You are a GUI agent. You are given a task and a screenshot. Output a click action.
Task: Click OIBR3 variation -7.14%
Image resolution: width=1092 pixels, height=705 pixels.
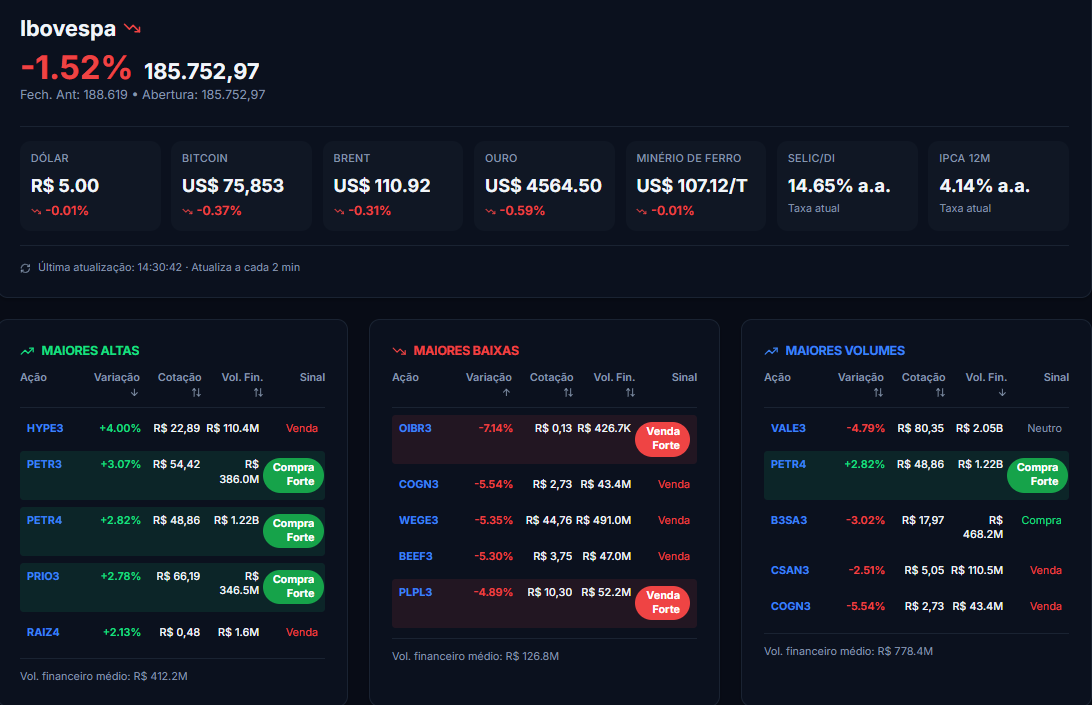coord(496,428)
